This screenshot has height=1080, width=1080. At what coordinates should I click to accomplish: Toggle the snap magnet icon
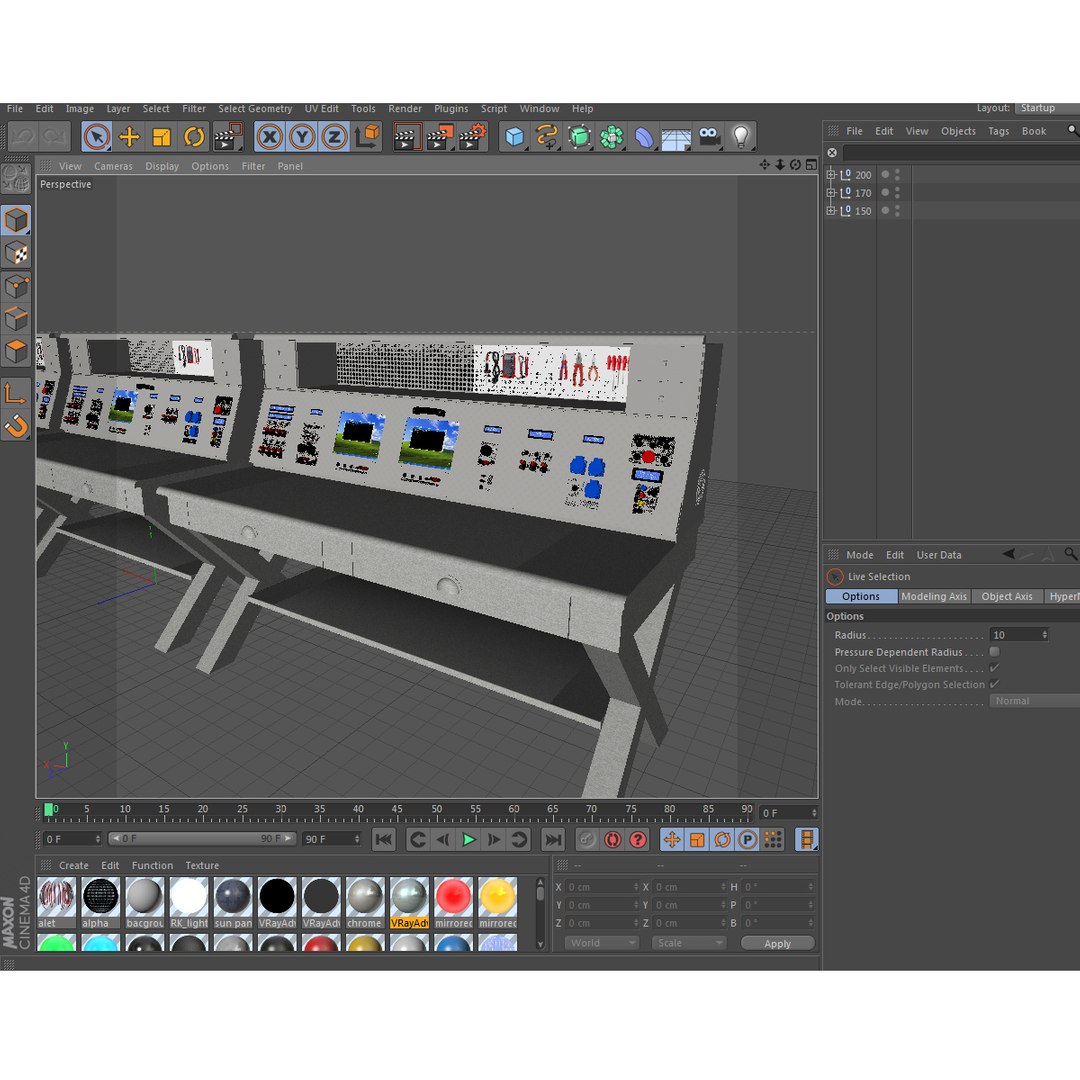(16, 426)
